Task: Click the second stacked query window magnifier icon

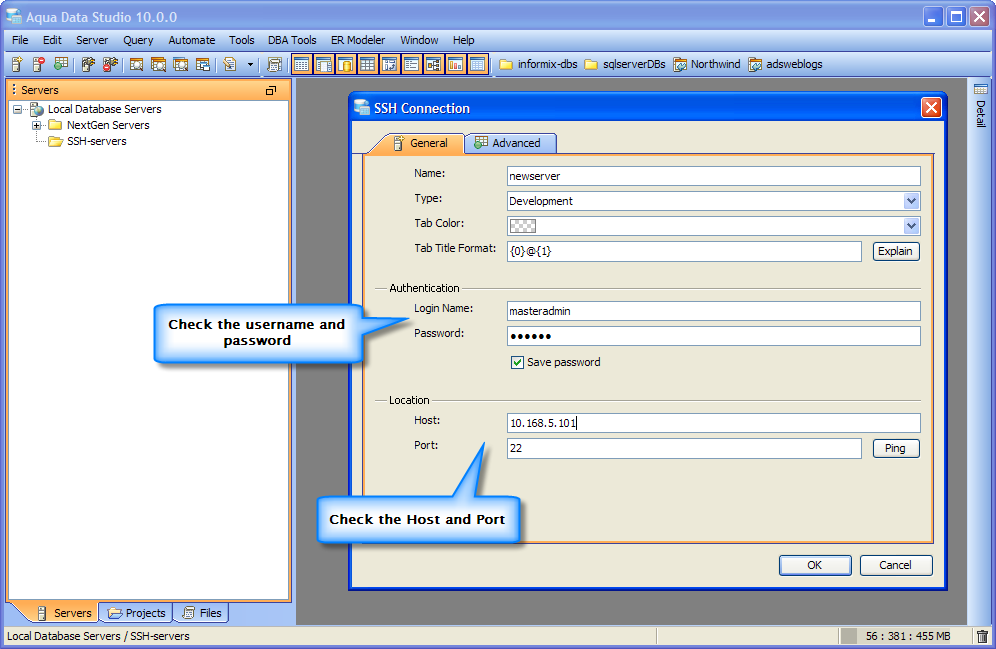Action: click(158, 64)
